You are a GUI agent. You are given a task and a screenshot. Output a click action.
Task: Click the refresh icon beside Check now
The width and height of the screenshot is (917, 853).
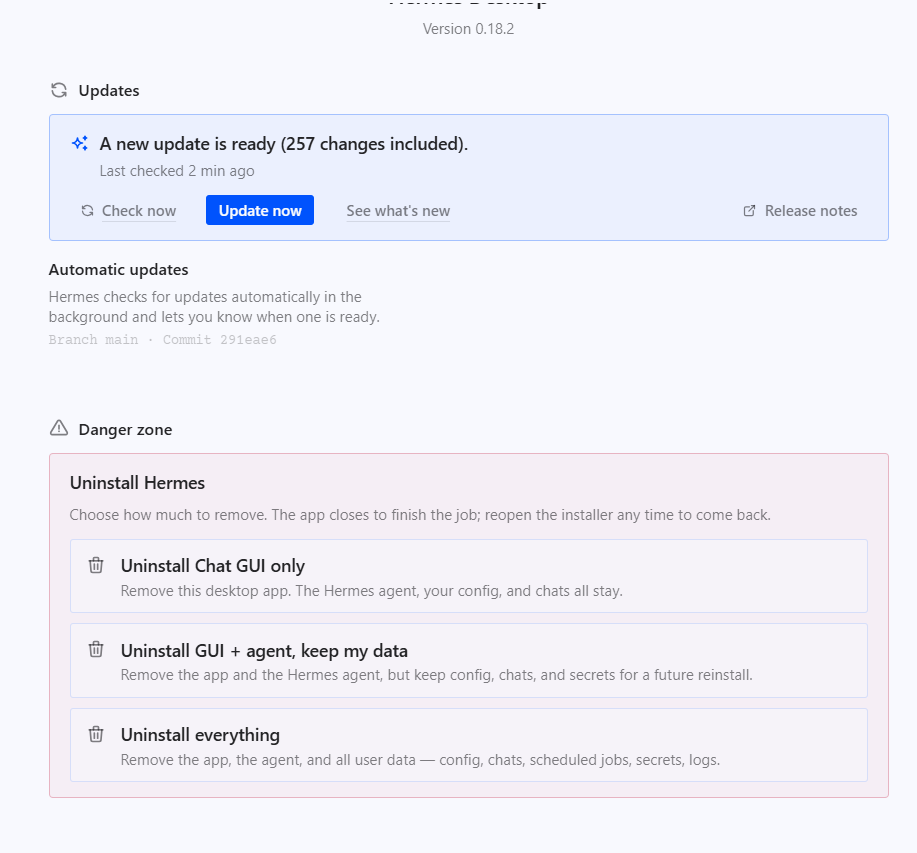tap(87, 210)
